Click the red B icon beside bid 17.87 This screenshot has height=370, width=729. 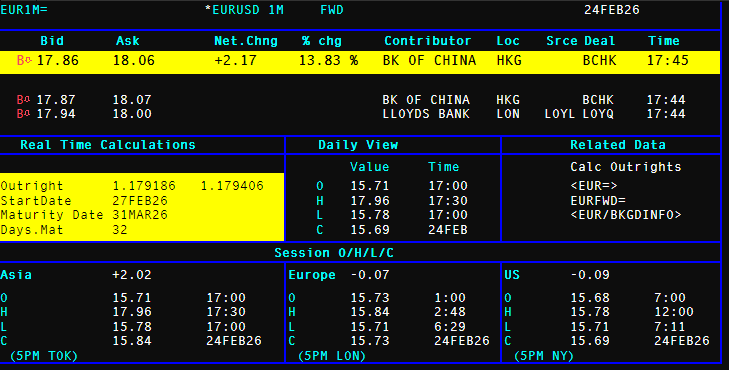[x=23, y=100]
